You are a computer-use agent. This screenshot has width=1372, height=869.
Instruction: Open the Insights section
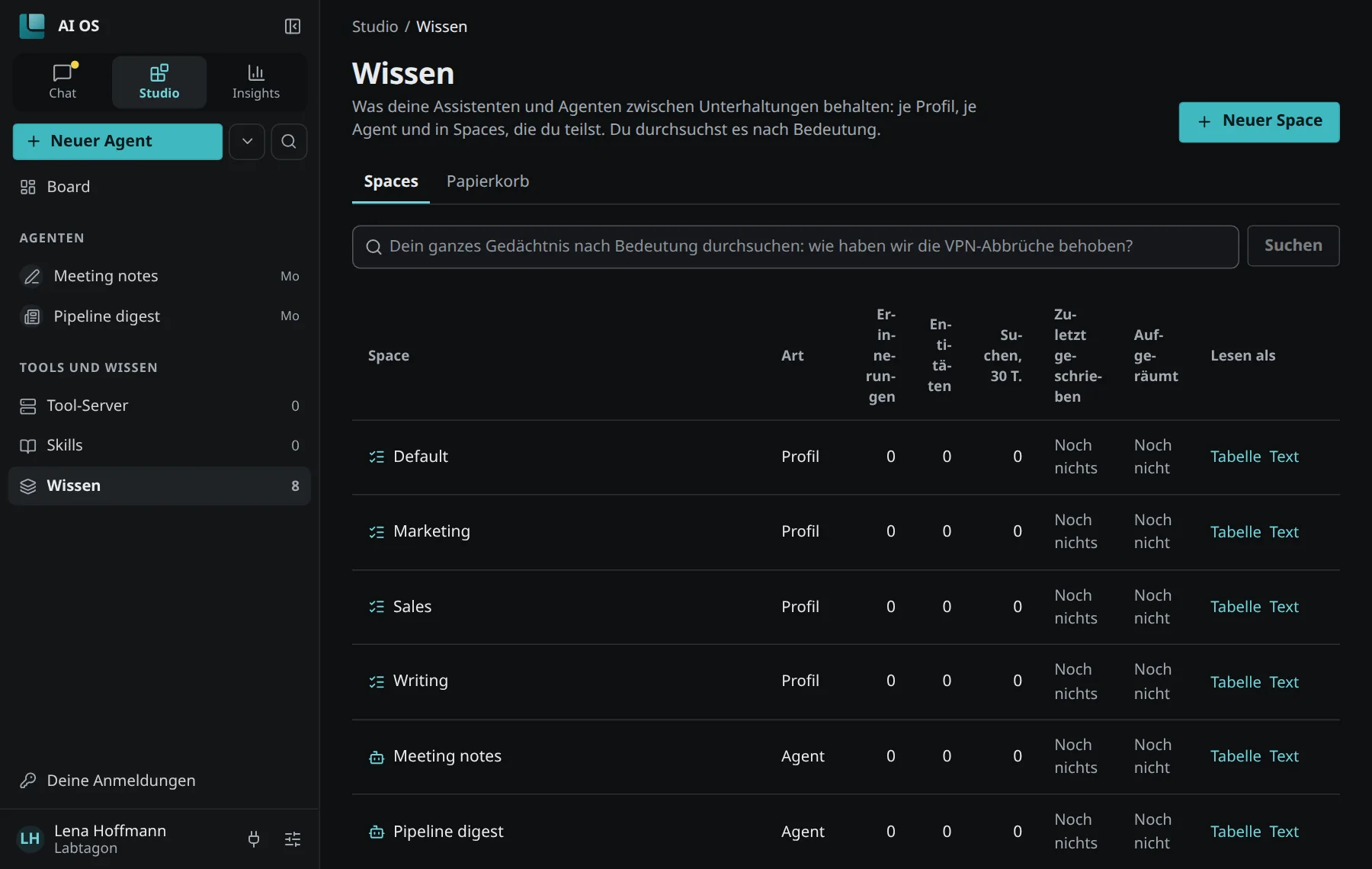256,82
